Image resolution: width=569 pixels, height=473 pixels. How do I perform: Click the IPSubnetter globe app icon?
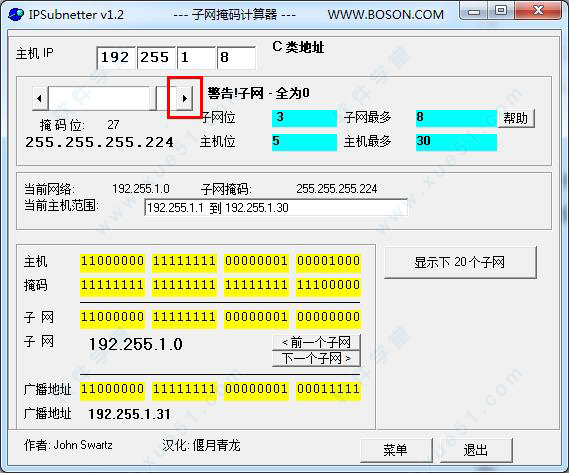[16, 15]
